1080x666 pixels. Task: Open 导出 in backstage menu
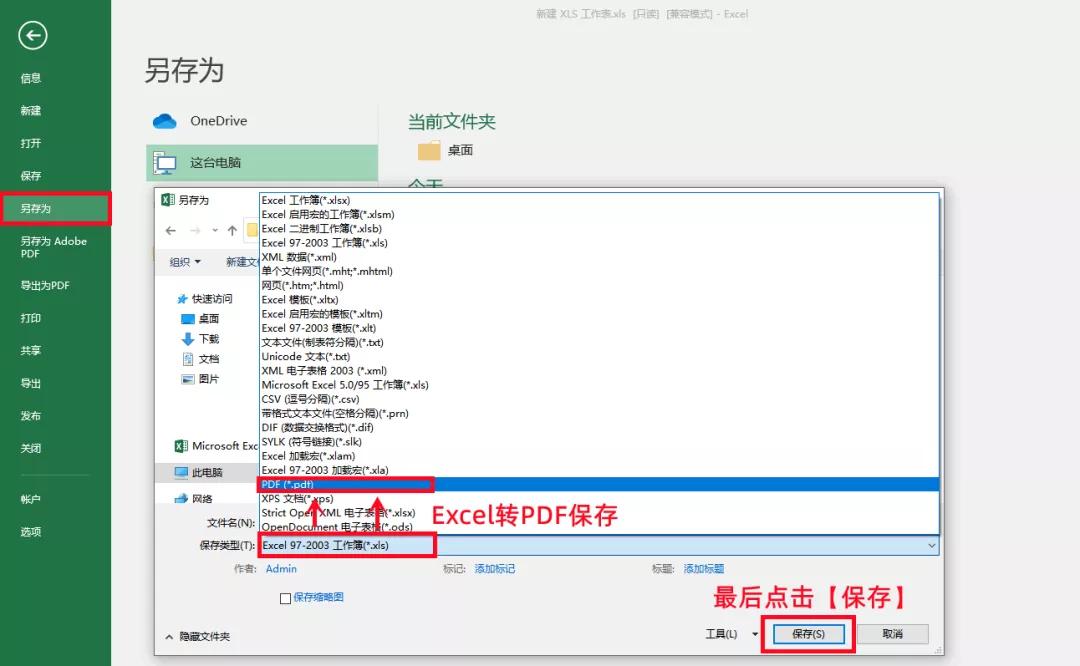(30, 383)
